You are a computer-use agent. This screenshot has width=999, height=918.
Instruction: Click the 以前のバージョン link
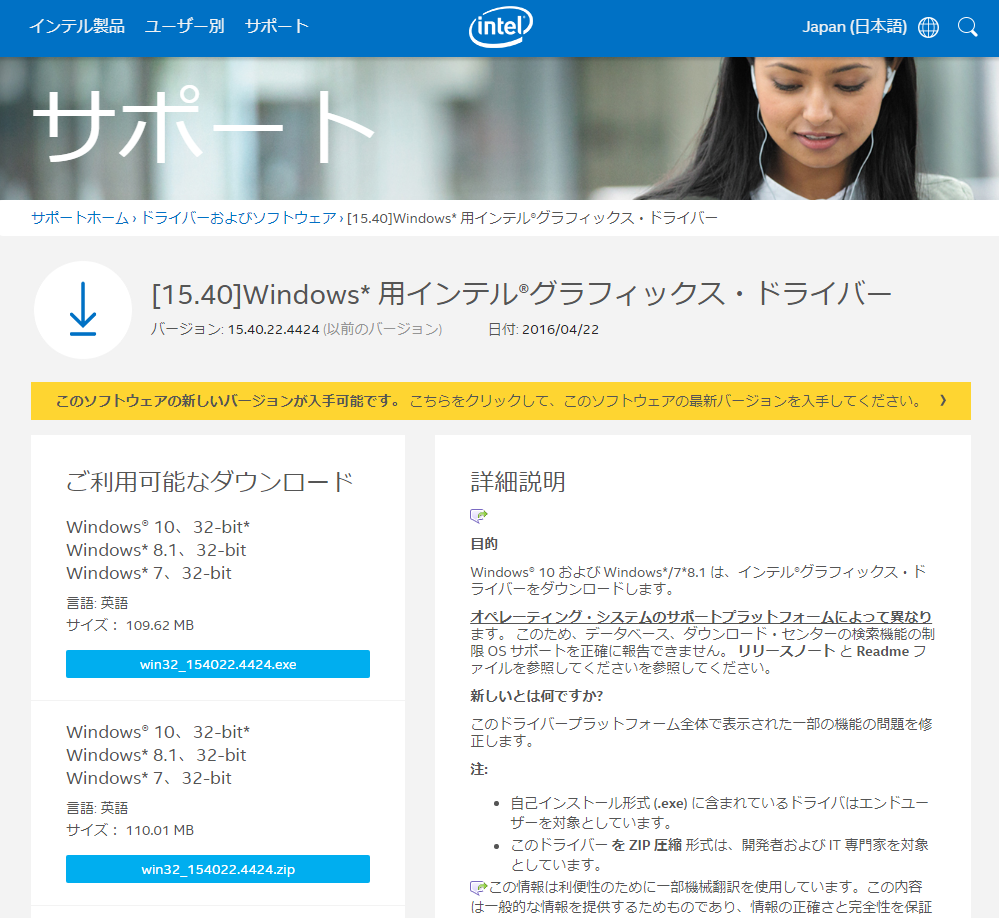click(382, 329)
